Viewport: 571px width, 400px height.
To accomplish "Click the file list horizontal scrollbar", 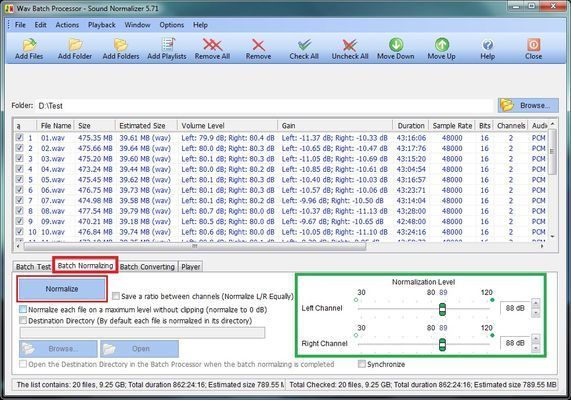I will tap(195, 246).
